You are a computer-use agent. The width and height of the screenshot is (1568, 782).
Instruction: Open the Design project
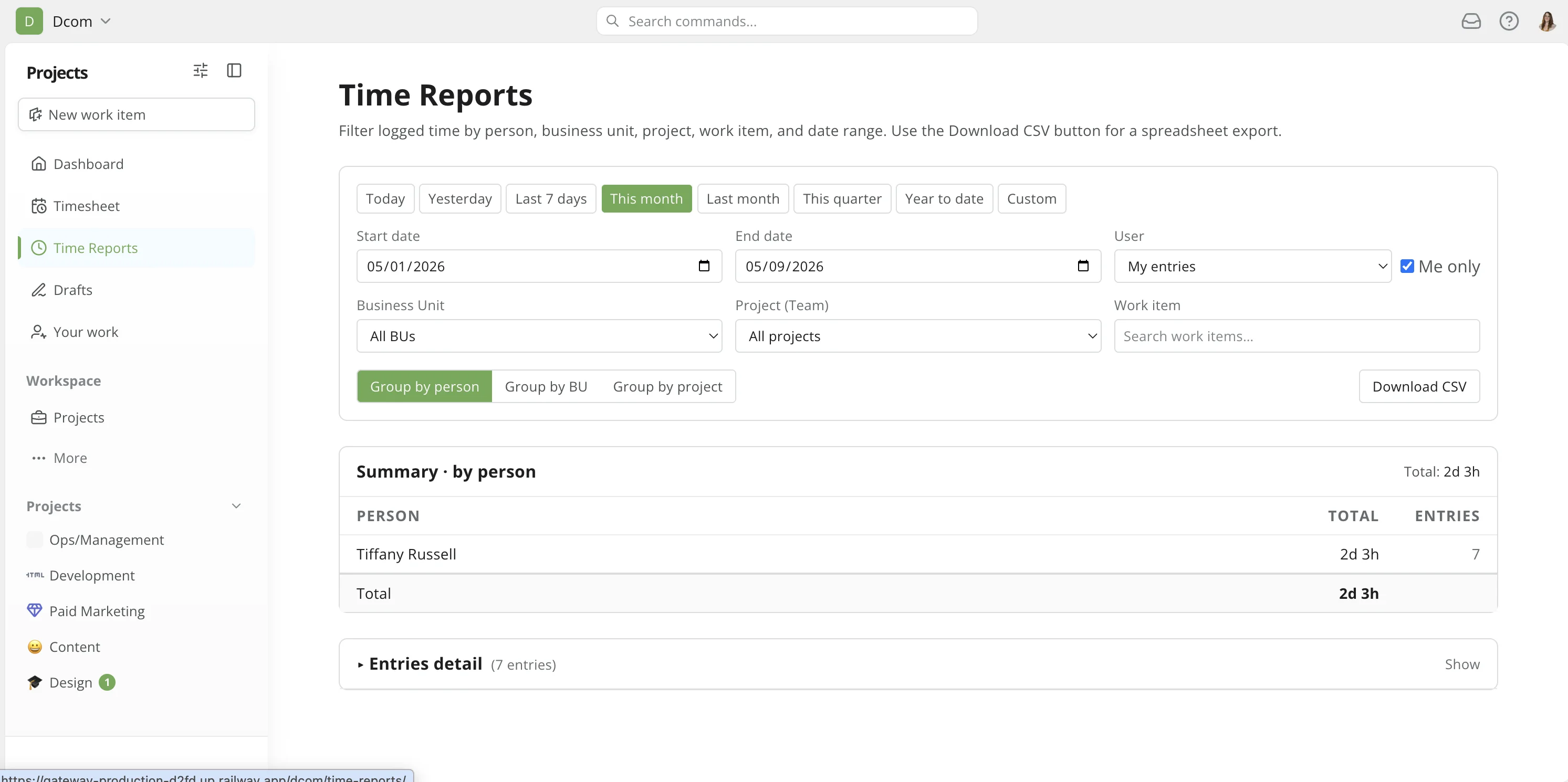(x=70, y=682)
